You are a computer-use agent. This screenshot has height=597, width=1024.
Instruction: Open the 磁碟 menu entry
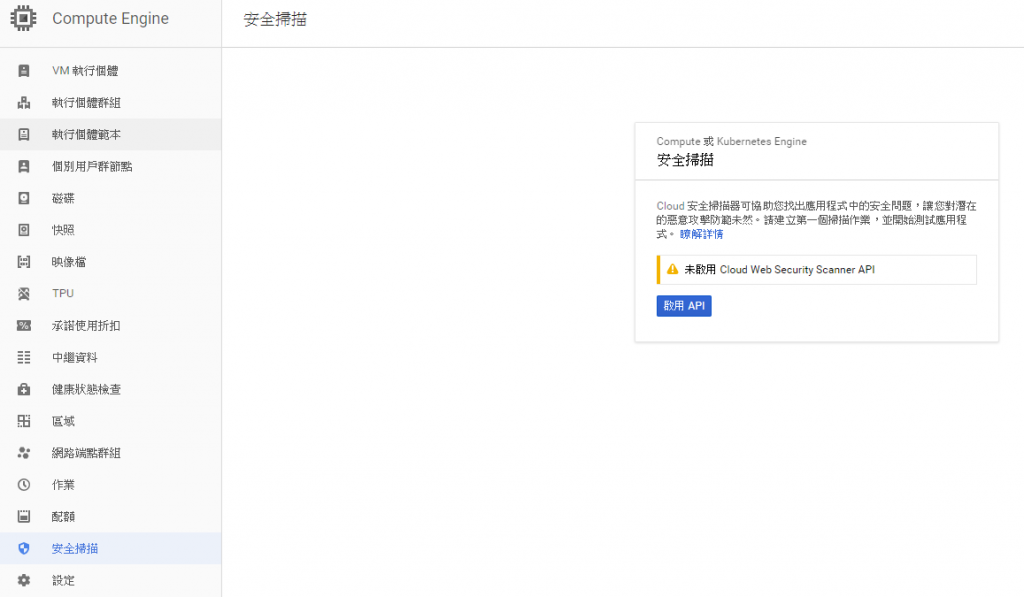click(63, 198)
